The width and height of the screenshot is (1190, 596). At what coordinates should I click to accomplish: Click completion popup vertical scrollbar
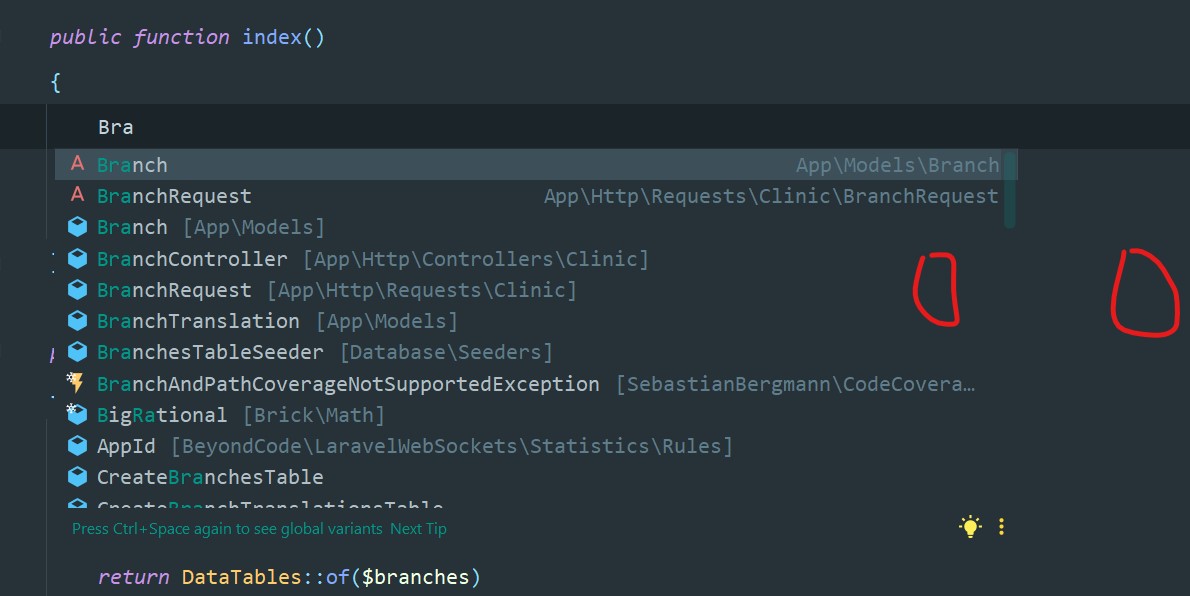point(1009,190)
